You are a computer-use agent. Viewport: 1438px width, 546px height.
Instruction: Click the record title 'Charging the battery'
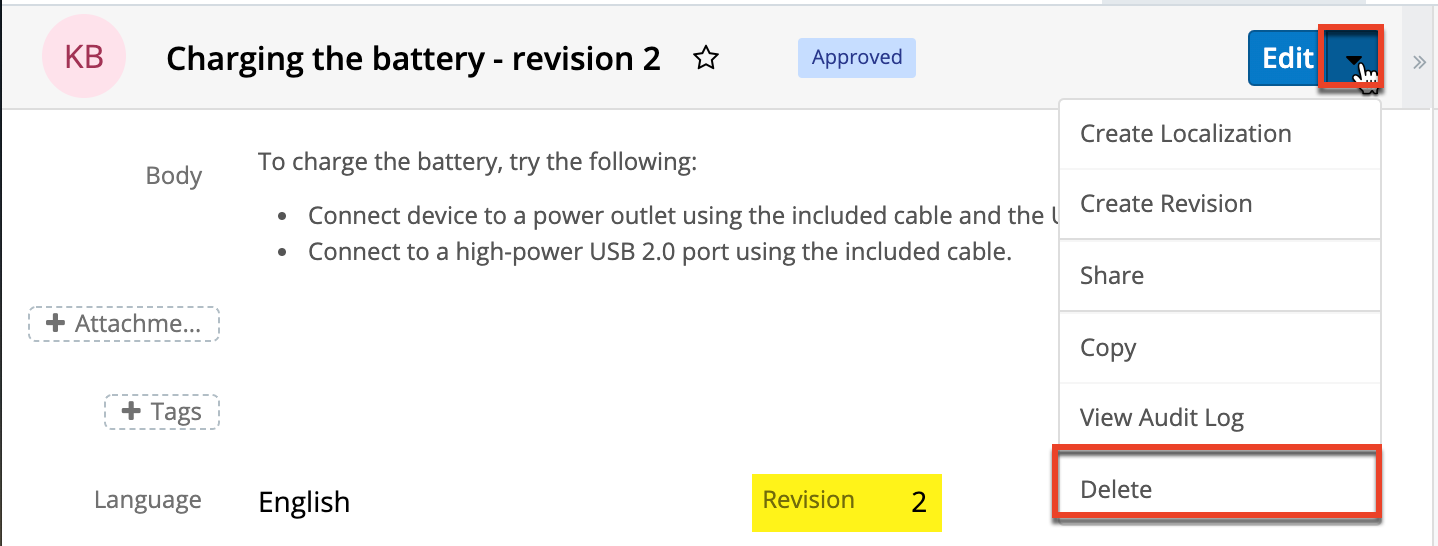pos(413,59)
